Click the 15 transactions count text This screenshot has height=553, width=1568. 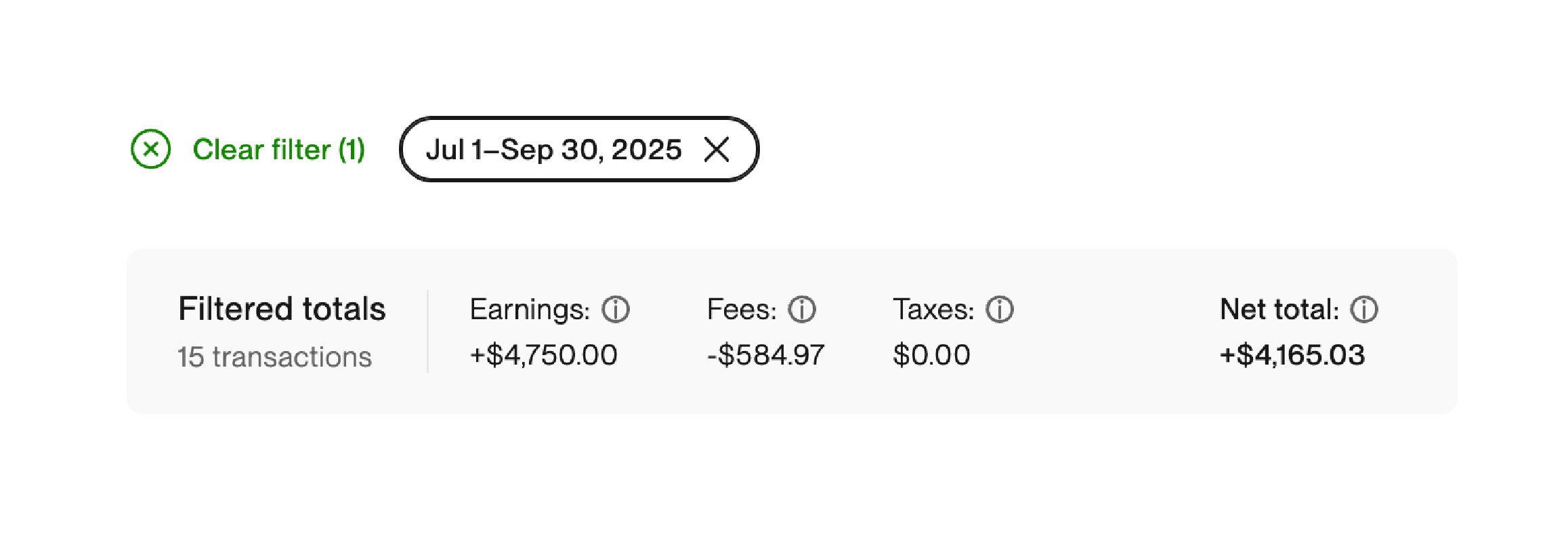[x=274, y=356]
